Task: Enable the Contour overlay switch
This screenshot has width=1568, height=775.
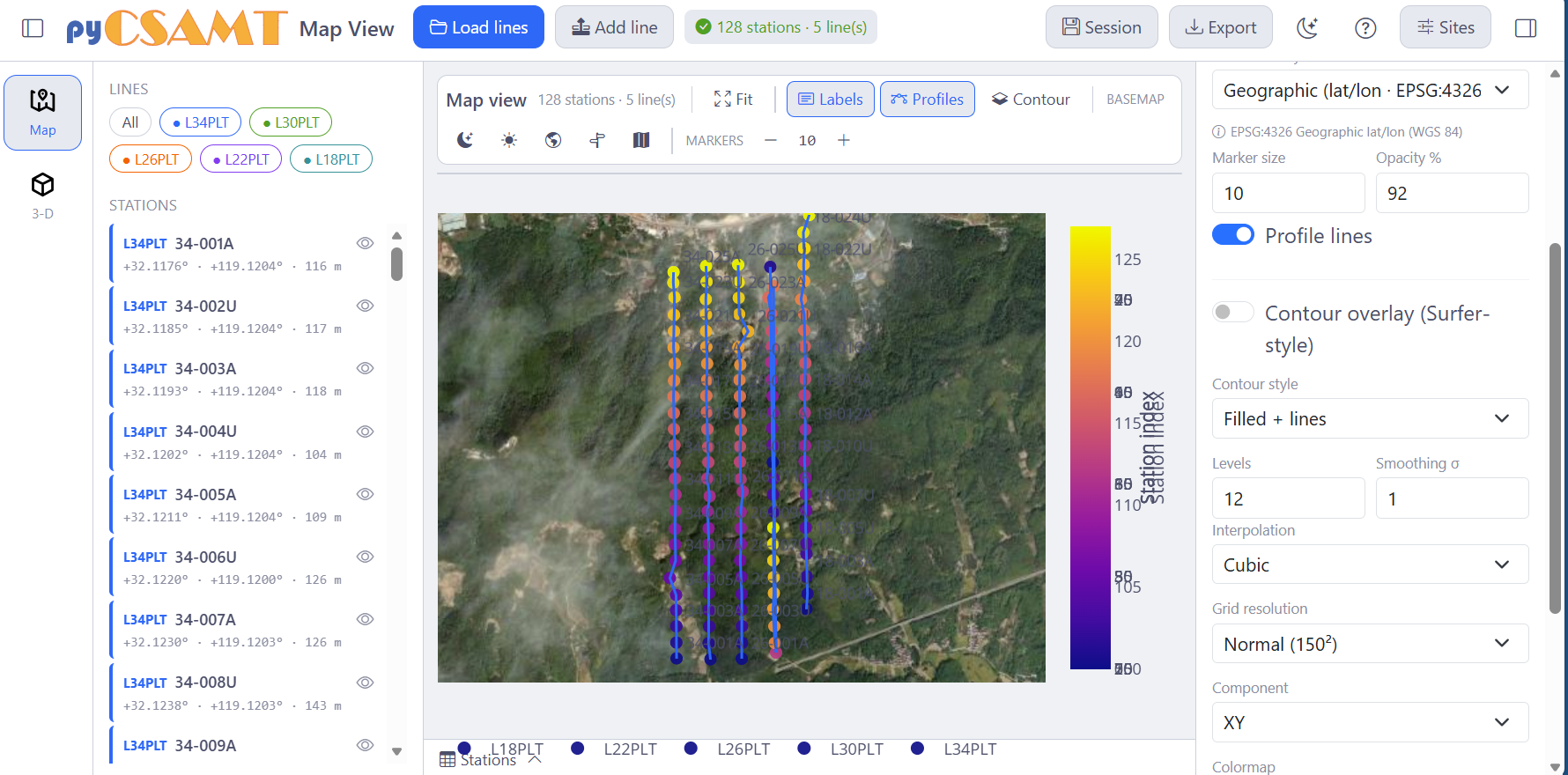Action: [x=1233, y=312]
